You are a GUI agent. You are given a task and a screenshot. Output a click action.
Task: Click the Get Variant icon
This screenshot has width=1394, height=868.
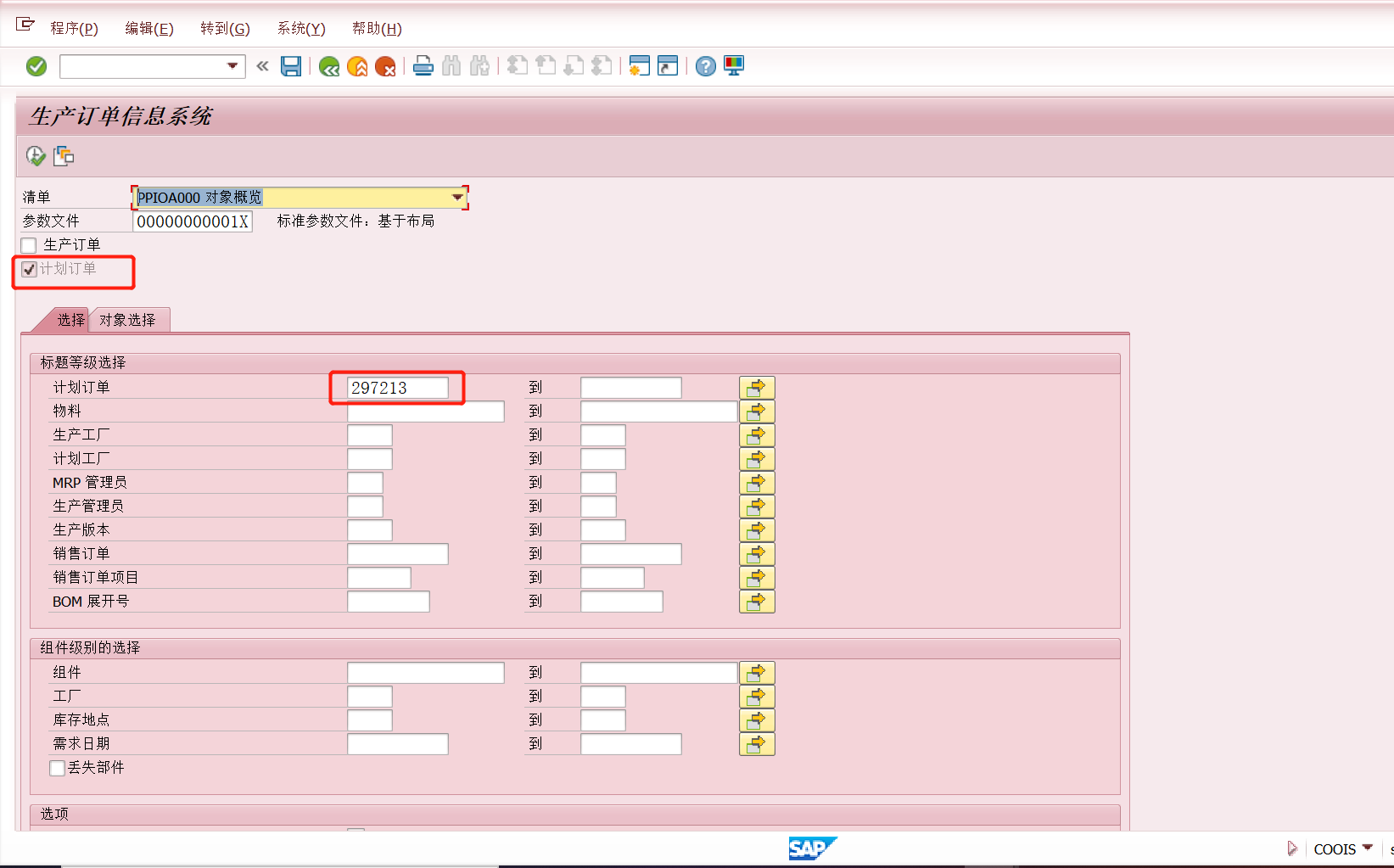coord(64,156)
